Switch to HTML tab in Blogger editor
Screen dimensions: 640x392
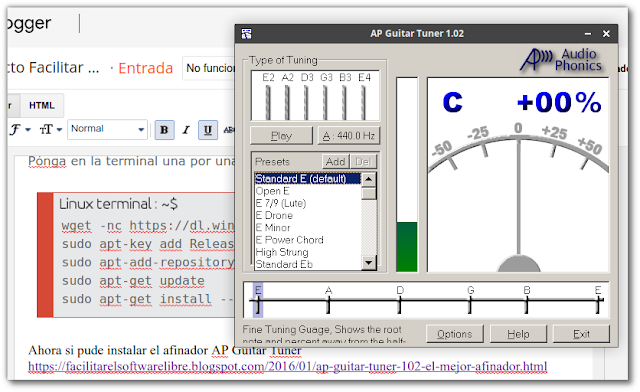[42, 105]
